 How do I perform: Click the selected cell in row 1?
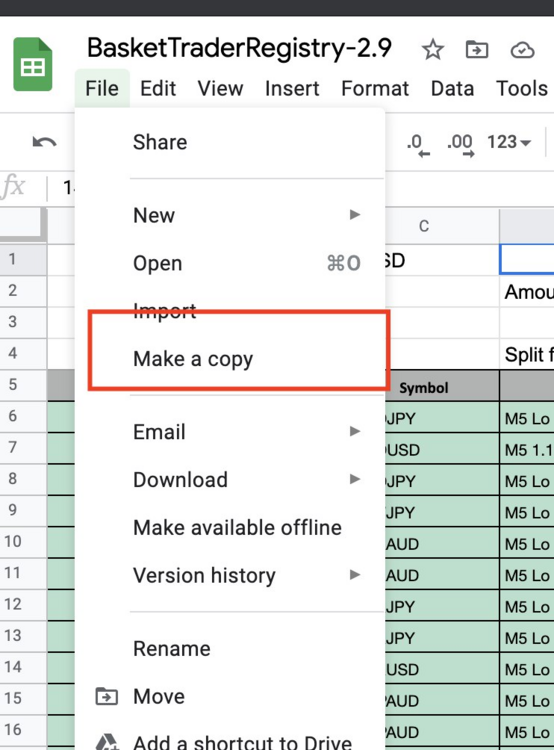point(527,259)
